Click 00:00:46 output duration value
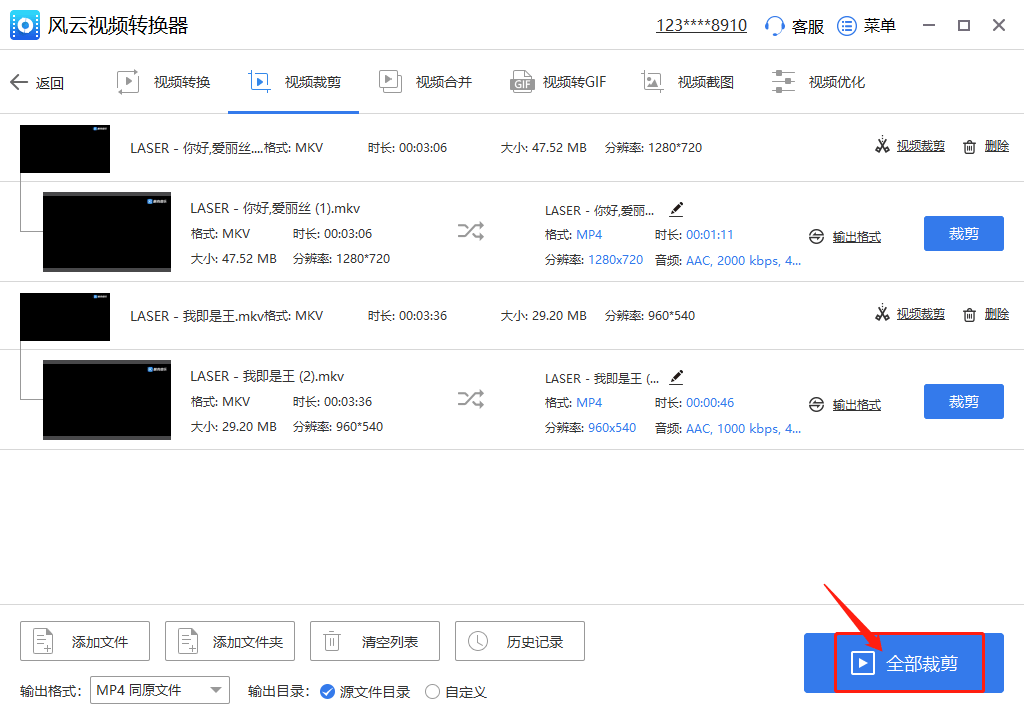Screen dimensions: 1024x720 pos(710,402)
